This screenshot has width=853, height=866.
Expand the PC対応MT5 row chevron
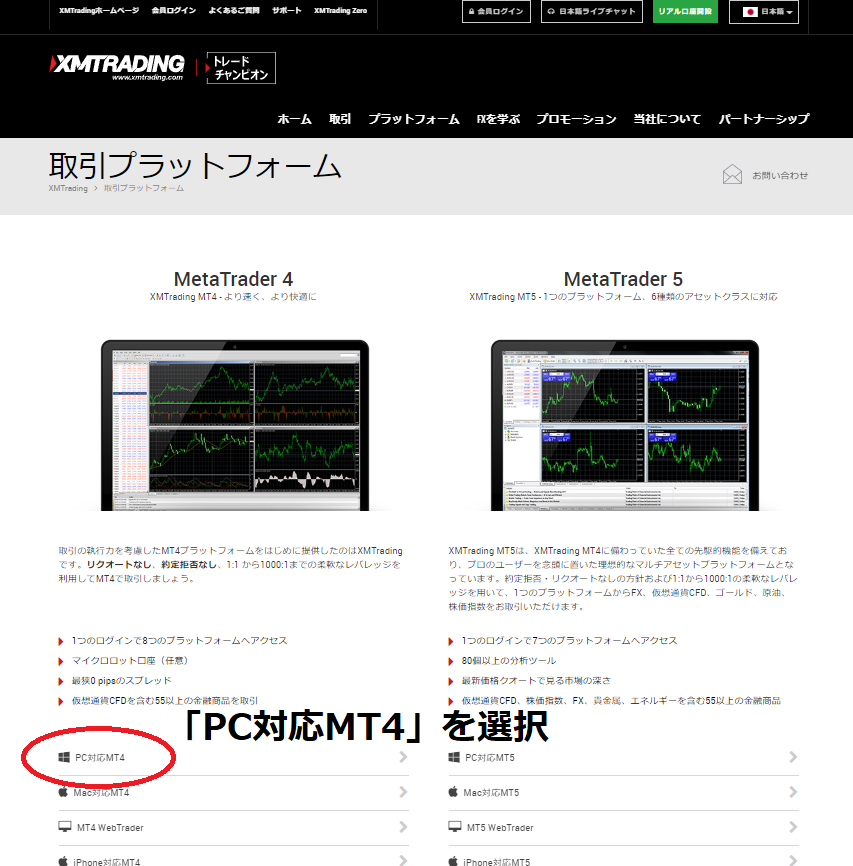click(793, 757)
